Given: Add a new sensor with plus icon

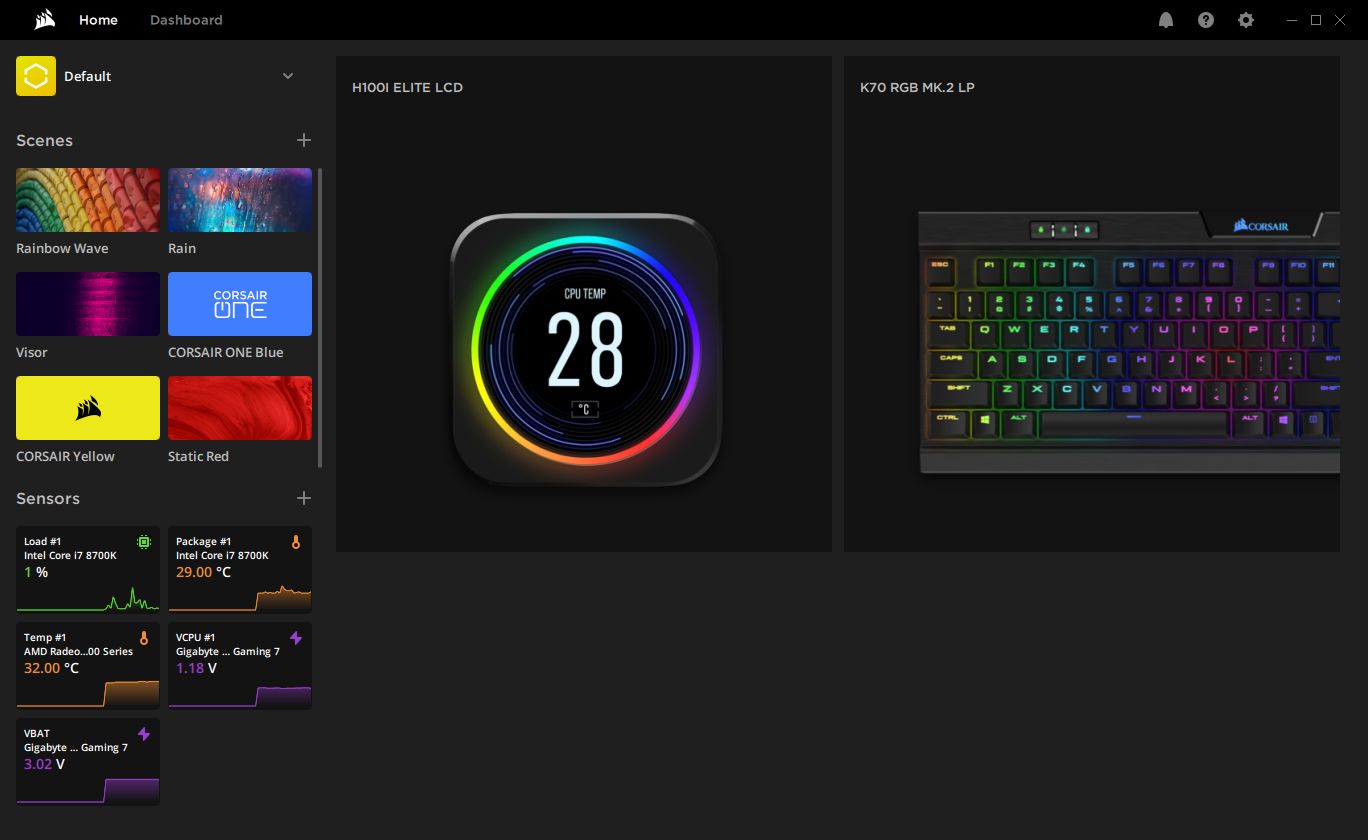Looking at the screenshot, I should (304, 498).
